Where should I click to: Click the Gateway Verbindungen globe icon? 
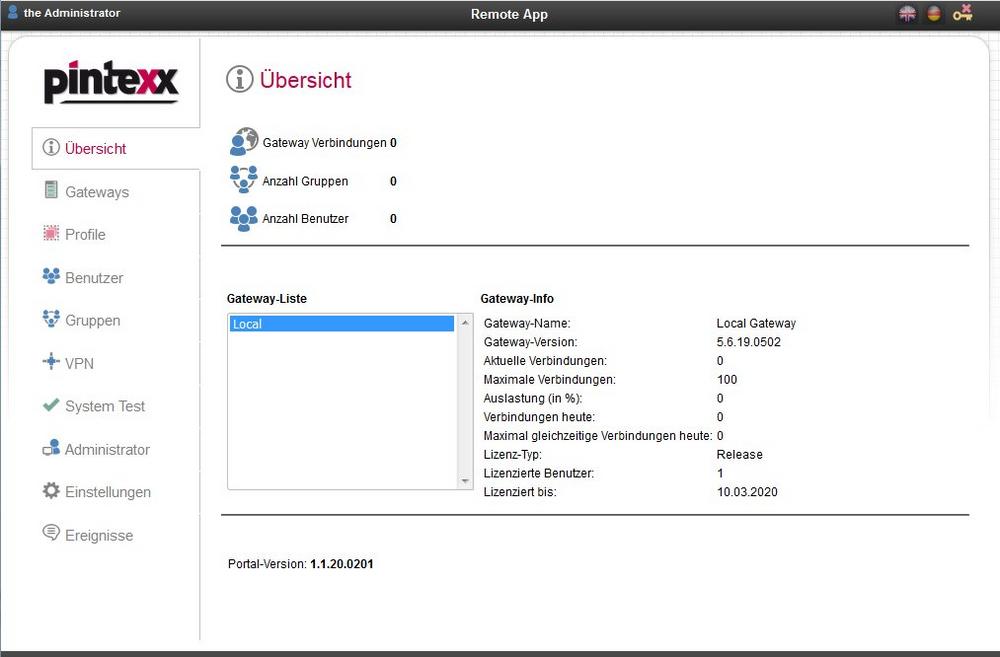pyautogui.click(x=243, y=143)
